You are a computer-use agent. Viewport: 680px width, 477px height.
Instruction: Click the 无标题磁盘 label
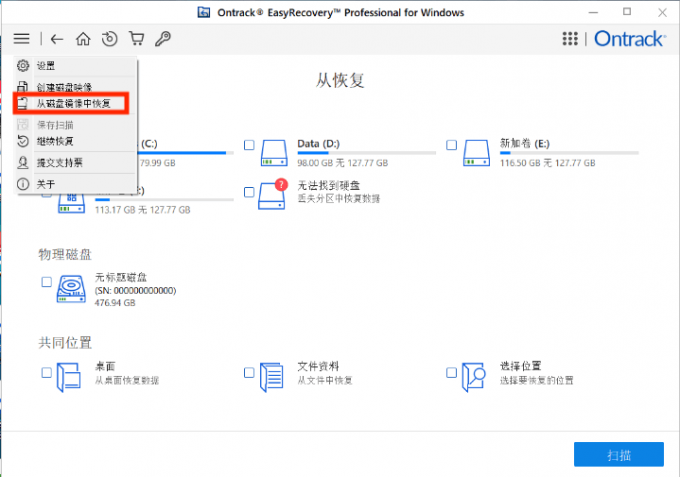pyautogui.click(x=121, y=277)
